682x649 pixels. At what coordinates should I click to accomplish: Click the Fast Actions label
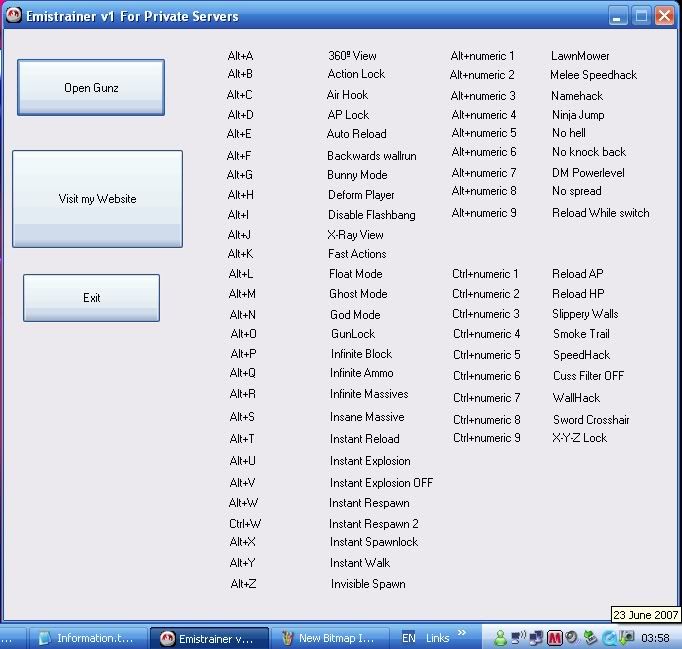pos(357,254)
